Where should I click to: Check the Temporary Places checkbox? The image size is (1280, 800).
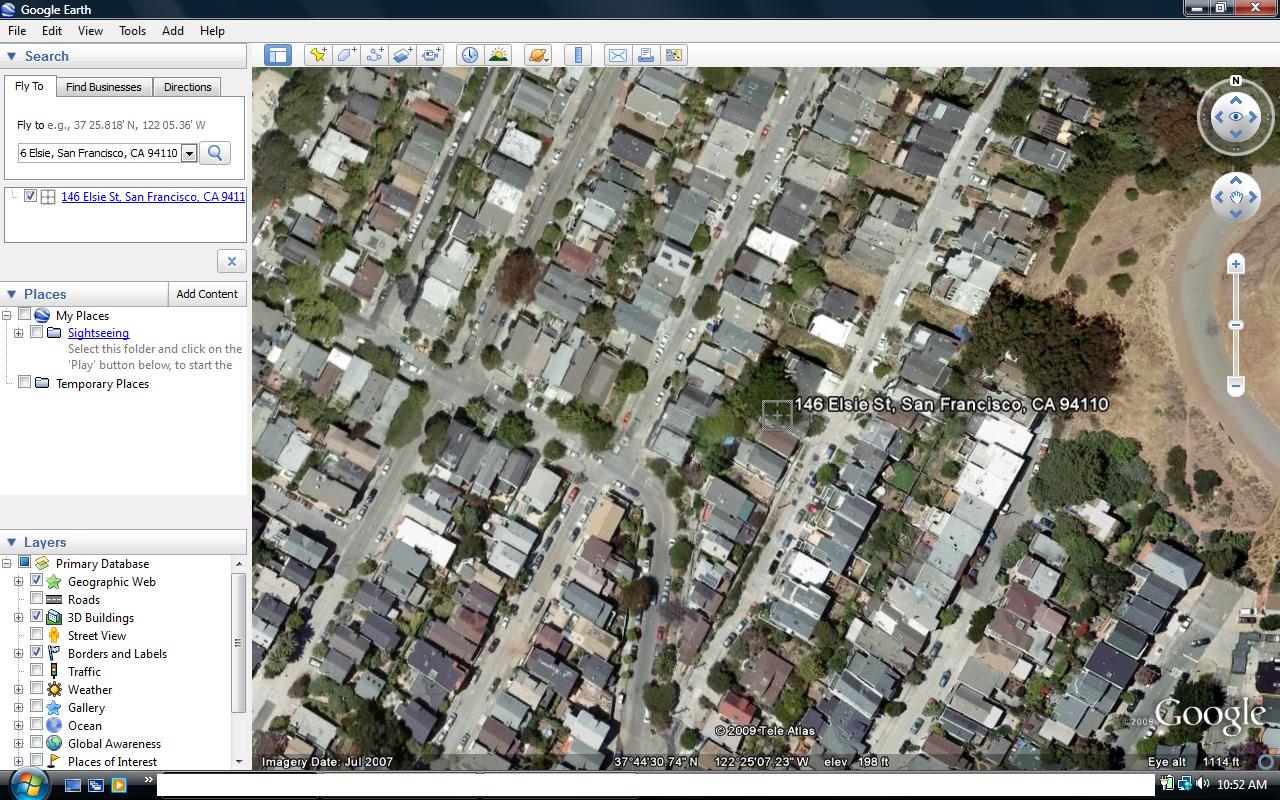[25, 382]
